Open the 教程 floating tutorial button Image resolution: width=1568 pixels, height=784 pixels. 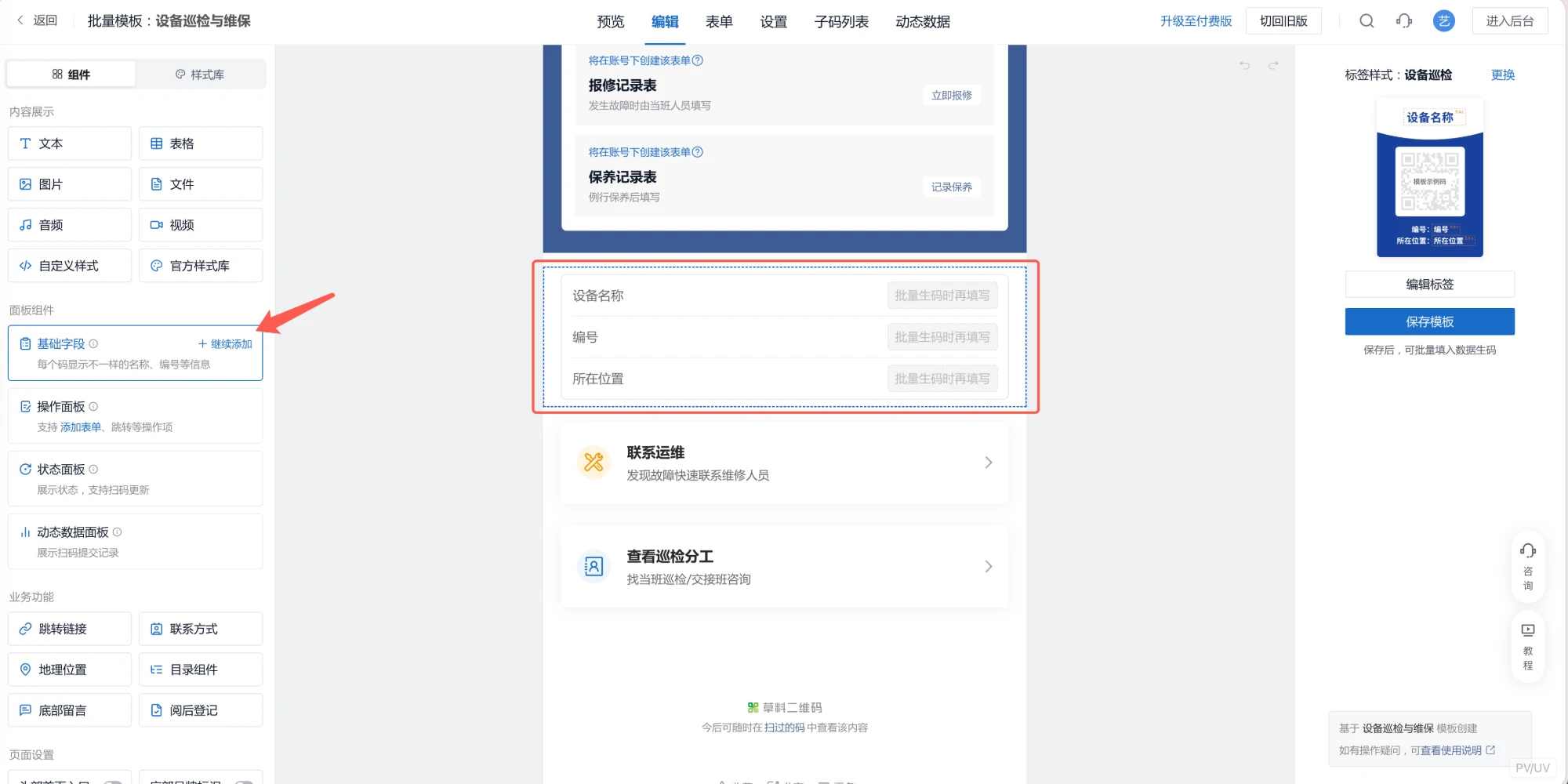pos(1528,647)
